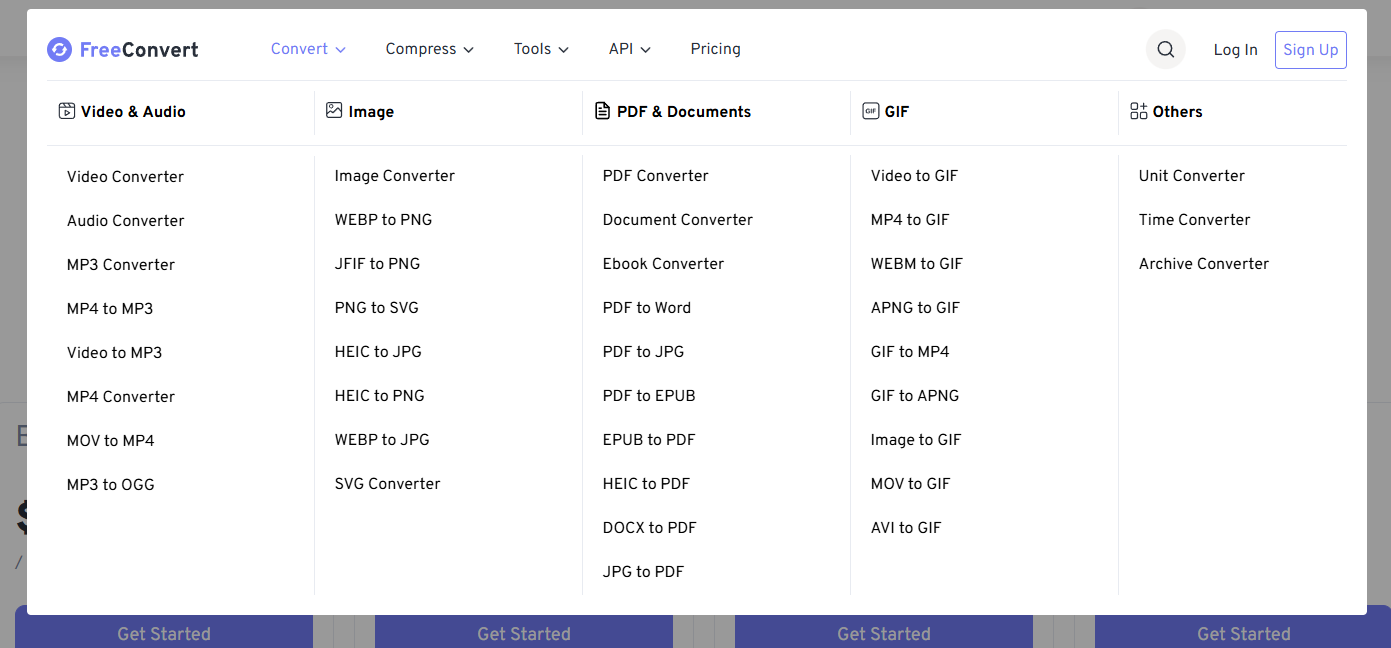Screen dimensions: 1391x648
Task: Choose JFIF to PNG
Action: point(378,264)
